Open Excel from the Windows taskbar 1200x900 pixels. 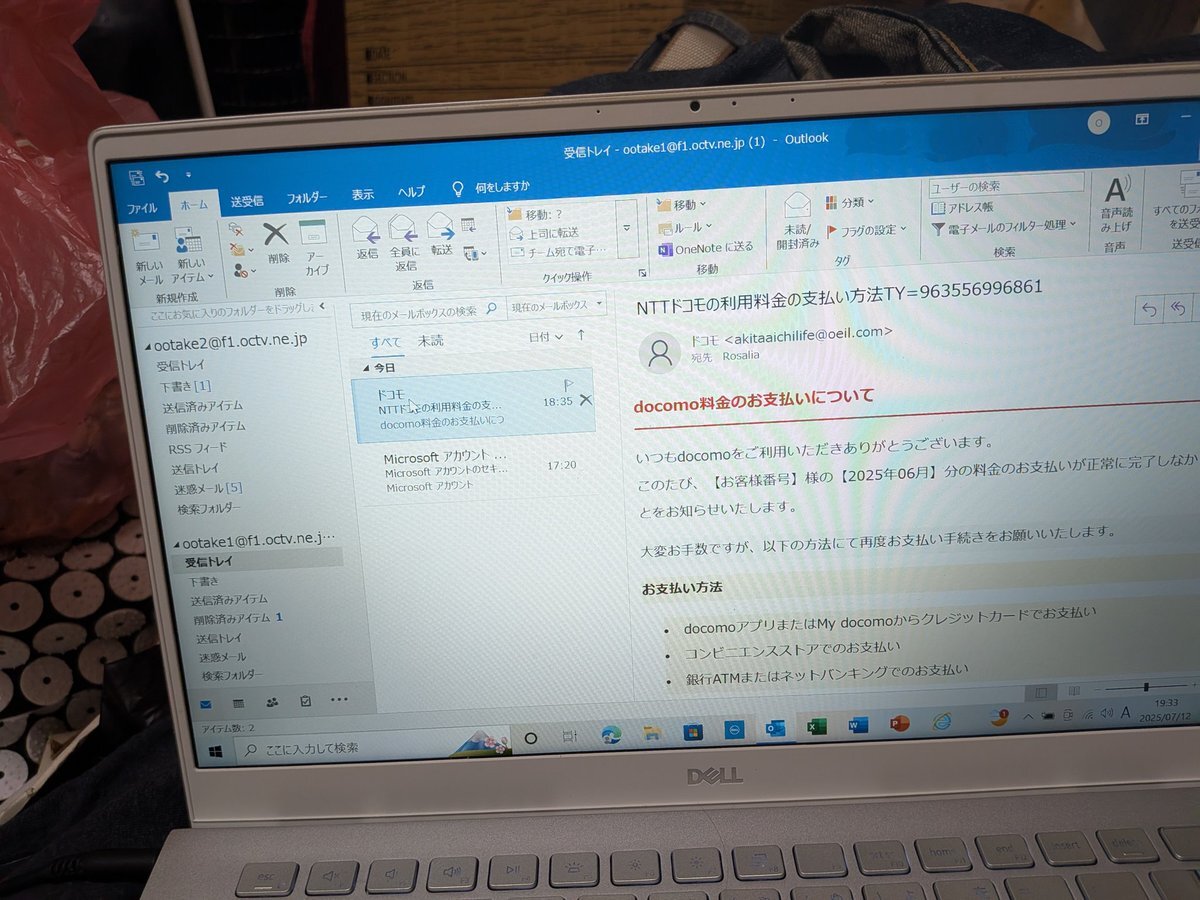coord(815,727)
